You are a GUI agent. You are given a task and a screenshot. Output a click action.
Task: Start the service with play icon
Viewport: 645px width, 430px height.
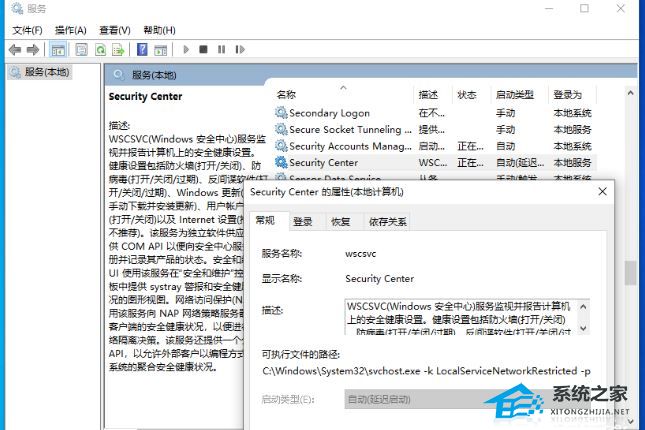[186, 50]
